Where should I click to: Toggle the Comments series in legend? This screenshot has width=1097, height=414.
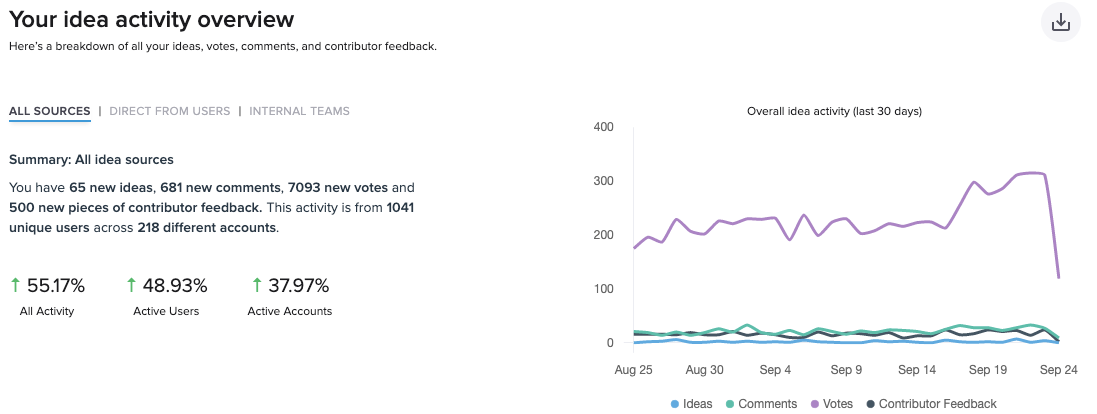767,404
